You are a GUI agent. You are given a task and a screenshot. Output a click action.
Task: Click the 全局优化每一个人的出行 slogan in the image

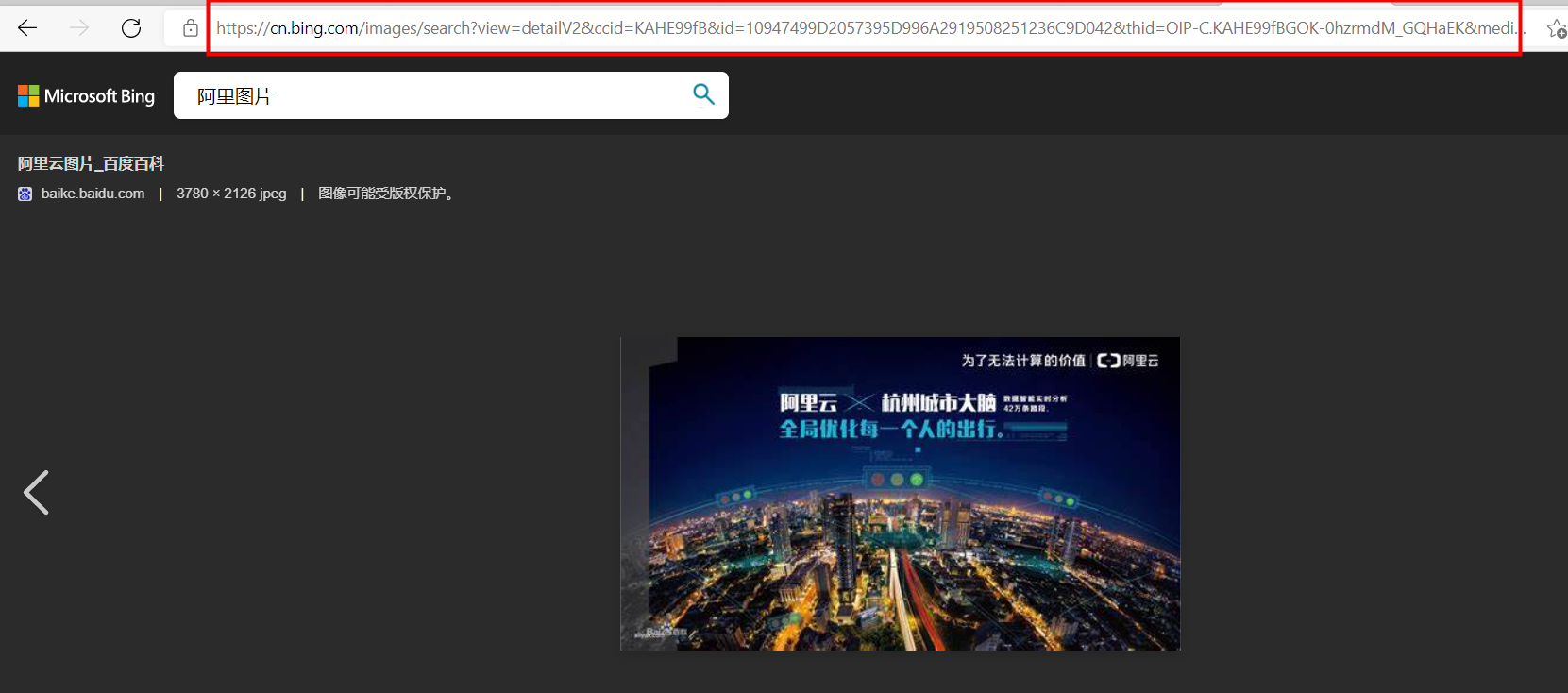click(890, 430)
